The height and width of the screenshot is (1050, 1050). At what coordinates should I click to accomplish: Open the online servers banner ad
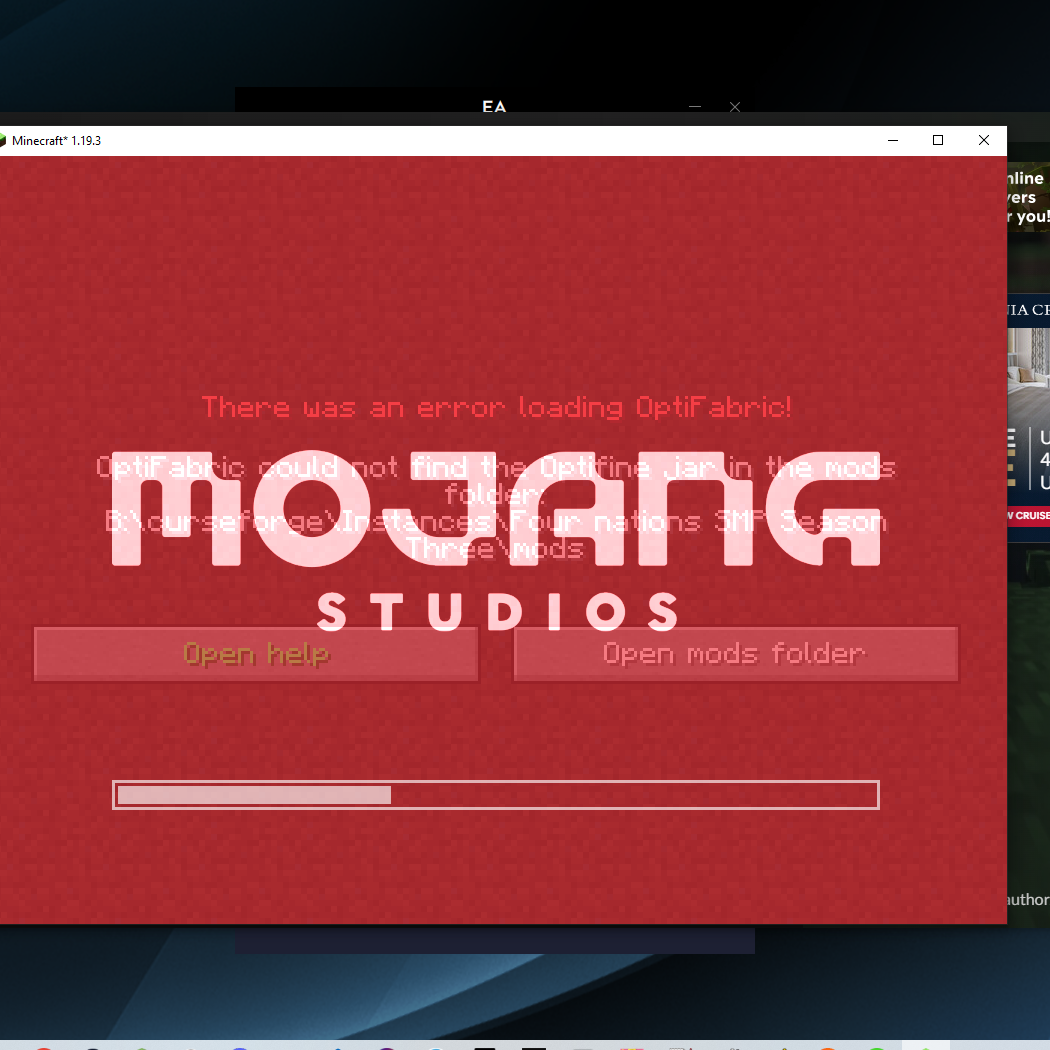[1028, 197]
